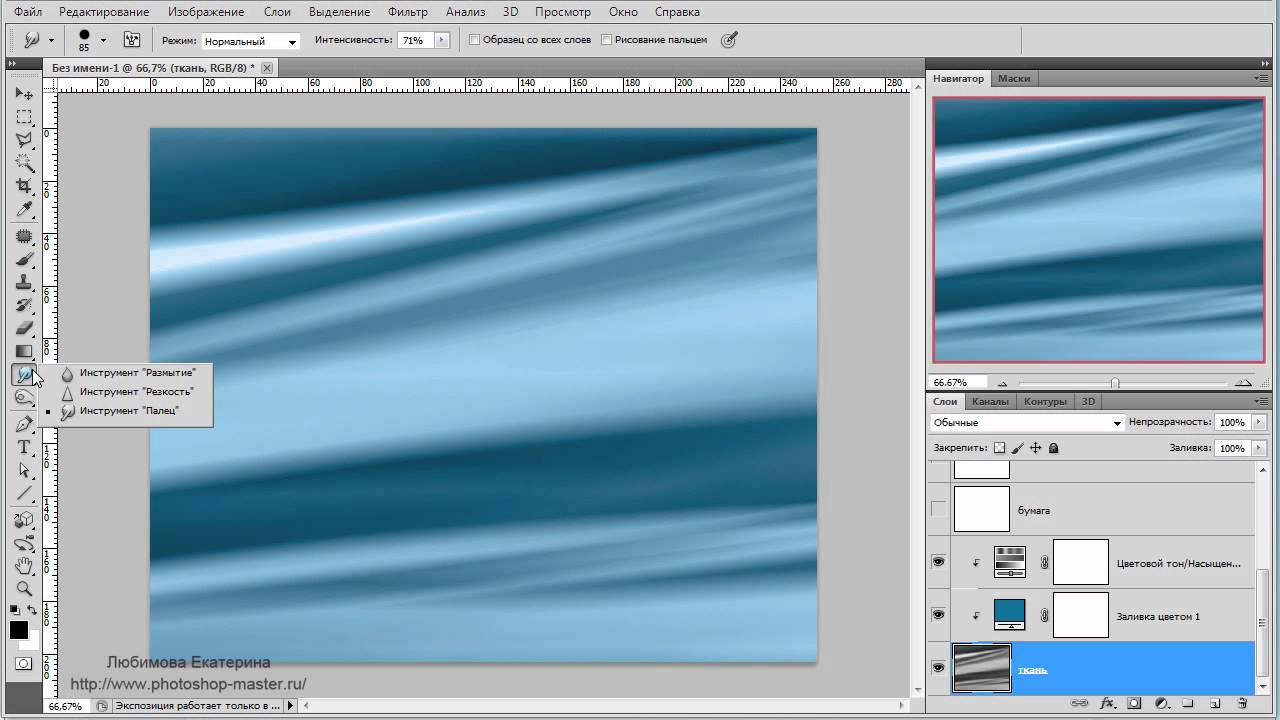The width and height of the screenshot is (1280, 720).
Task: Switch to the Каналы tab
Action: (990, 401)
